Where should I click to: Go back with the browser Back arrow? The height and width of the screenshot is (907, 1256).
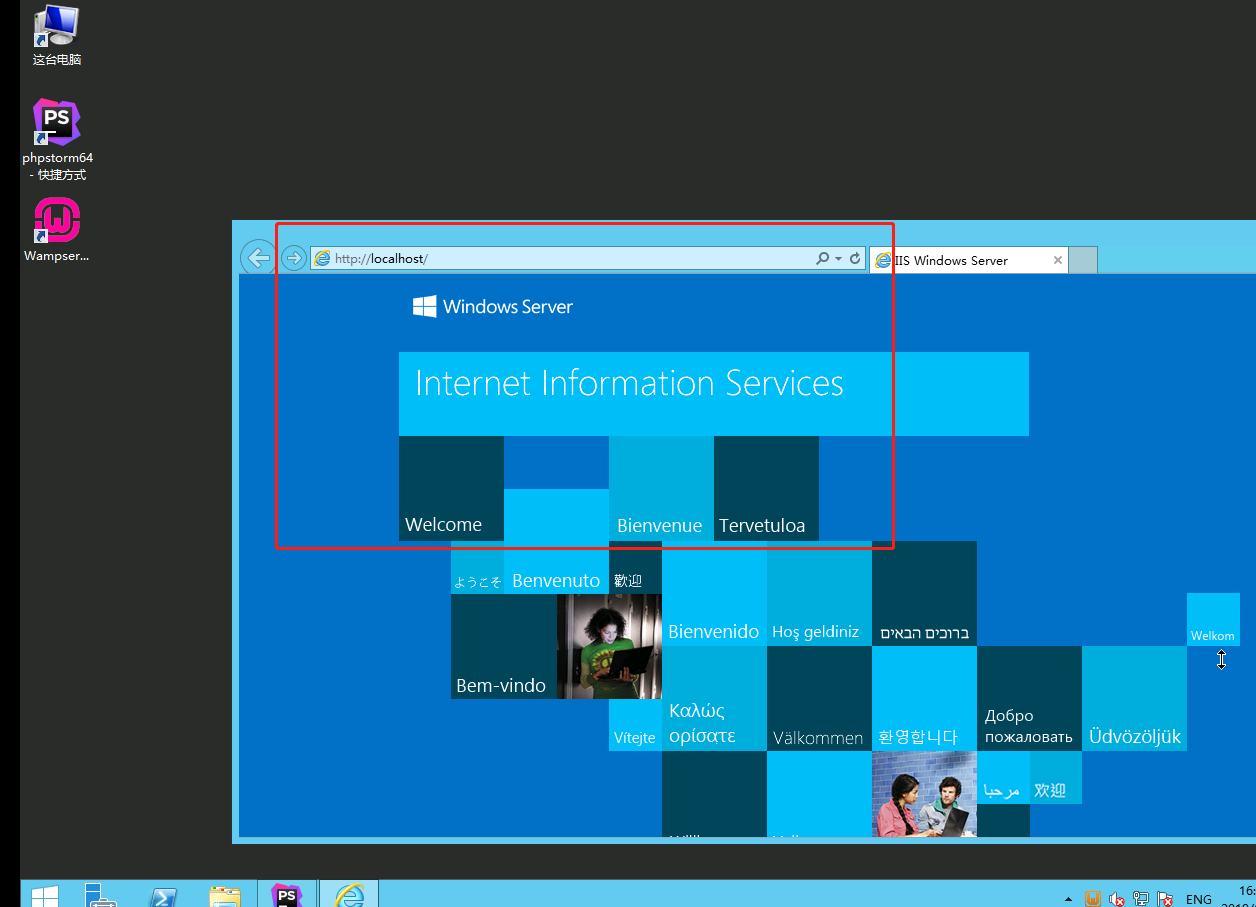258,258
